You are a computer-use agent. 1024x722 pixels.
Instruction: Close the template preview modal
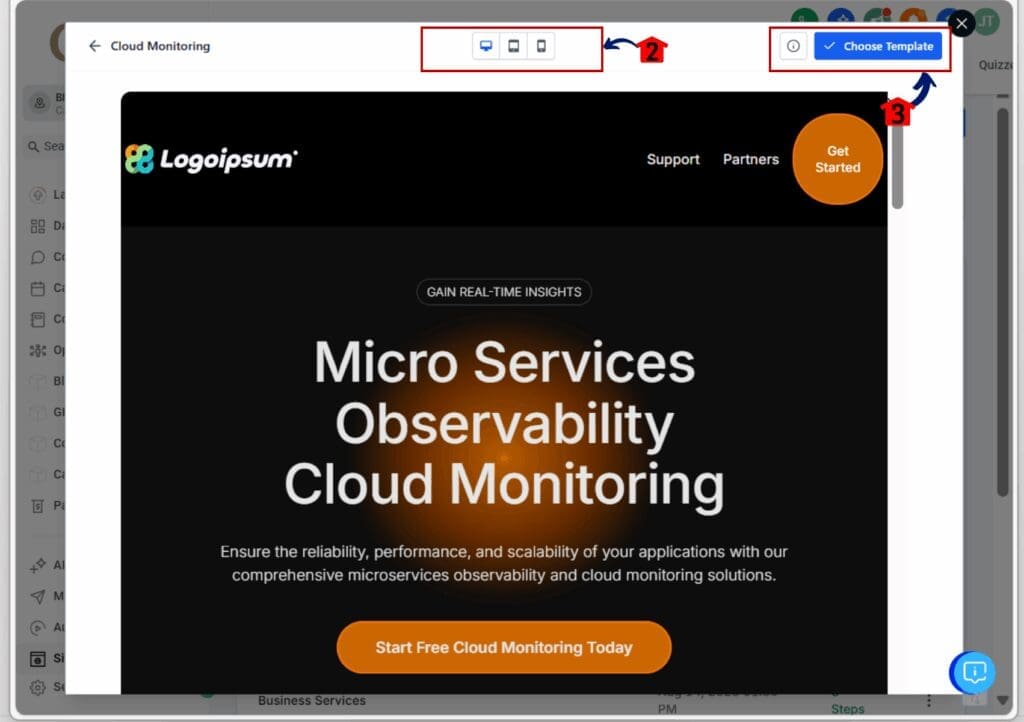tap(961, 23)
